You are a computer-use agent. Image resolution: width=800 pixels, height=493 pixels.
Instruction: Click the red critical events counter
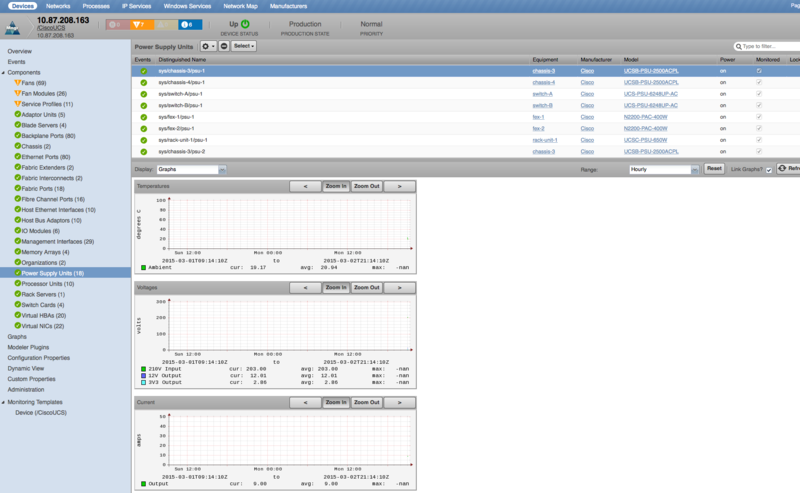coord(117,24)
